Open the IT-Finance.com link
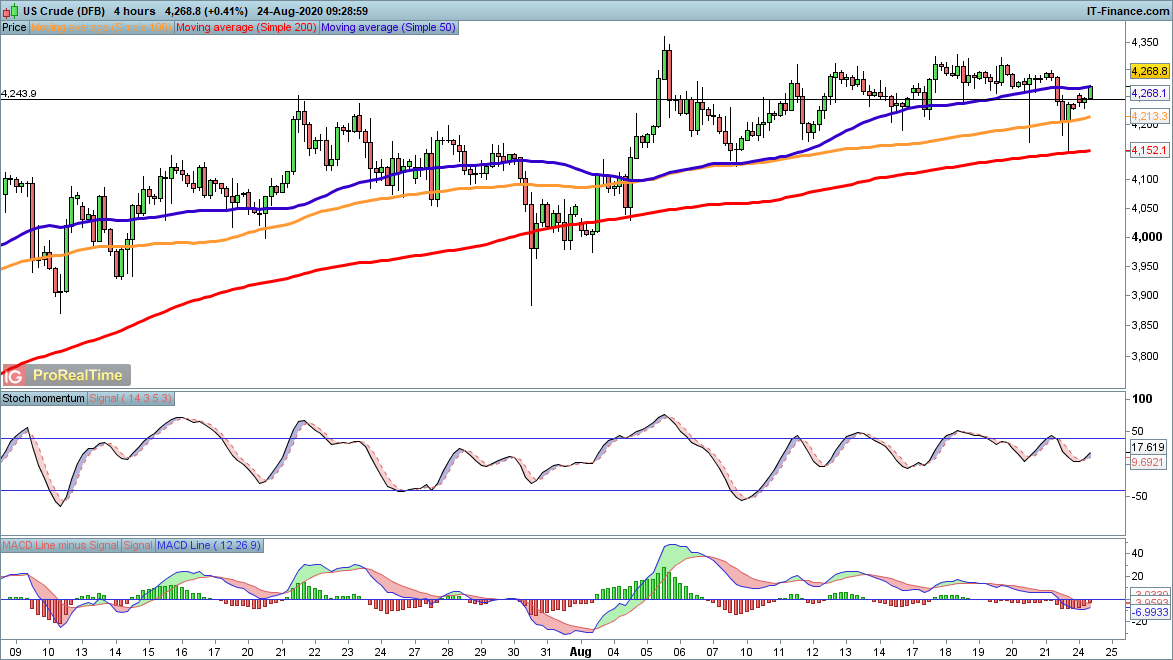The height and width of the screenshot is (660, 1173). click(x=1127, y=9)
